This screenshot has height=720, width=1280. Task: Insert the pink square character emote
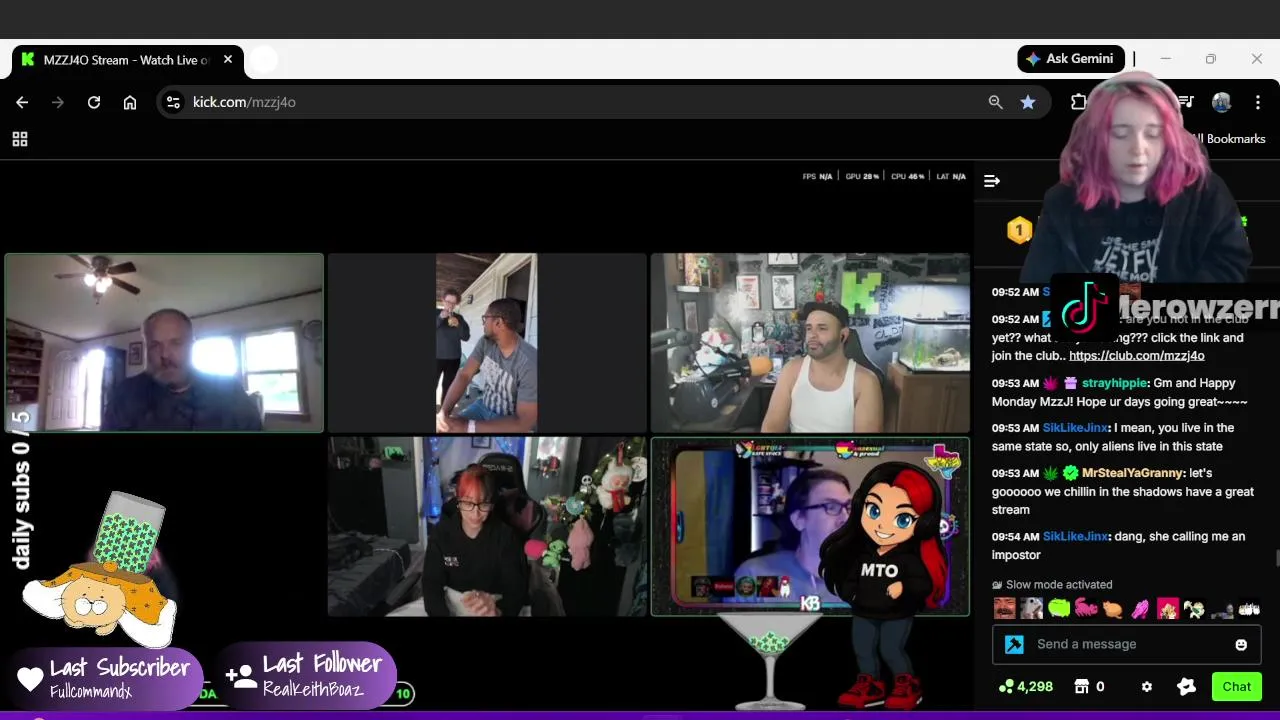[1167, 608]
